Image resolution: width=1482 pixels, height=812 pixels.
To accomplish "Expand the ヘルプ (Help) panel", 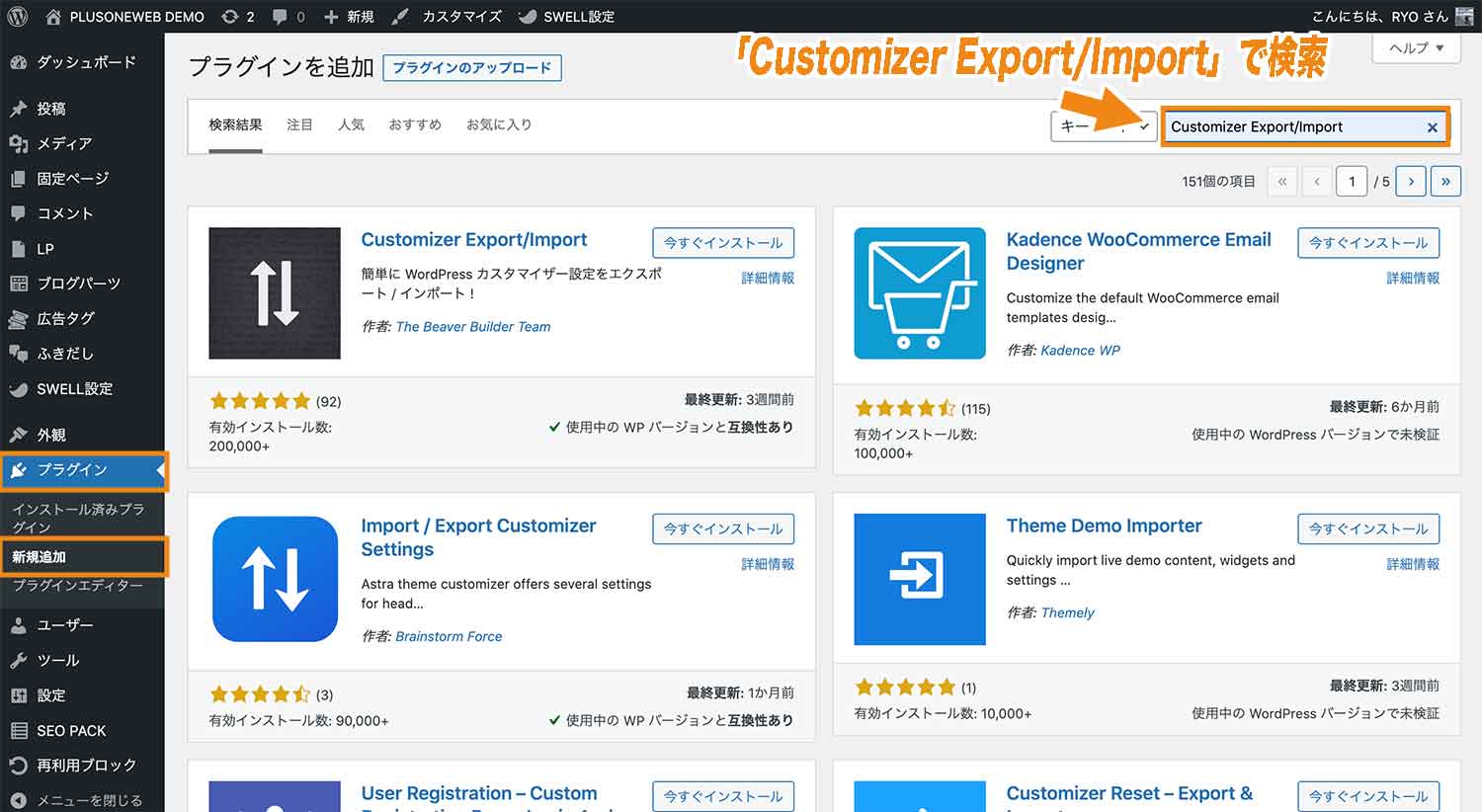I will tap(1415, 47).
